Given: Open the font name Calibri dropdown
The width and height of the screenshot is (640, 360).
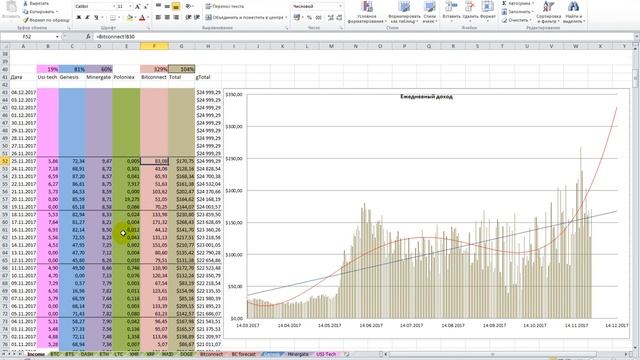Looking at the screenshot, I should (114, 7).
